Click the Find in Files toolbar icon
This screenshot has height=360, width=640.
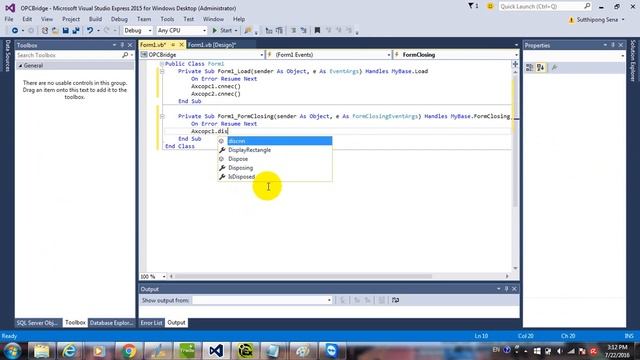click(x=248, y=31)
